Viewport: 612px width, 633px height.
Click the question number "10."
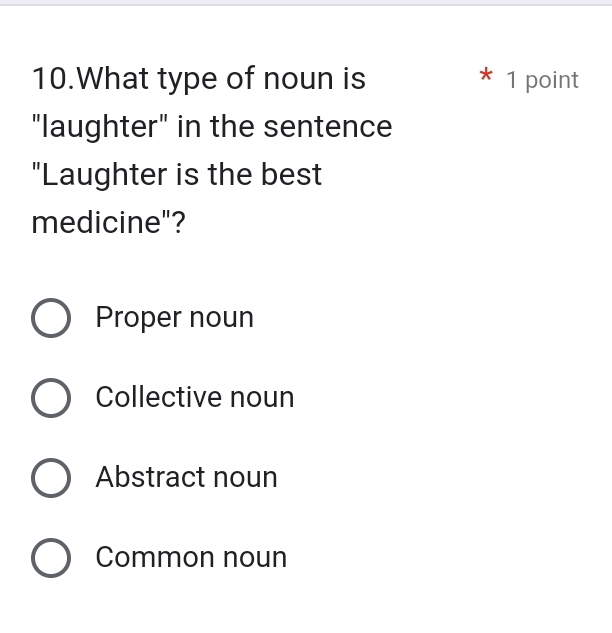click(53, 78)
